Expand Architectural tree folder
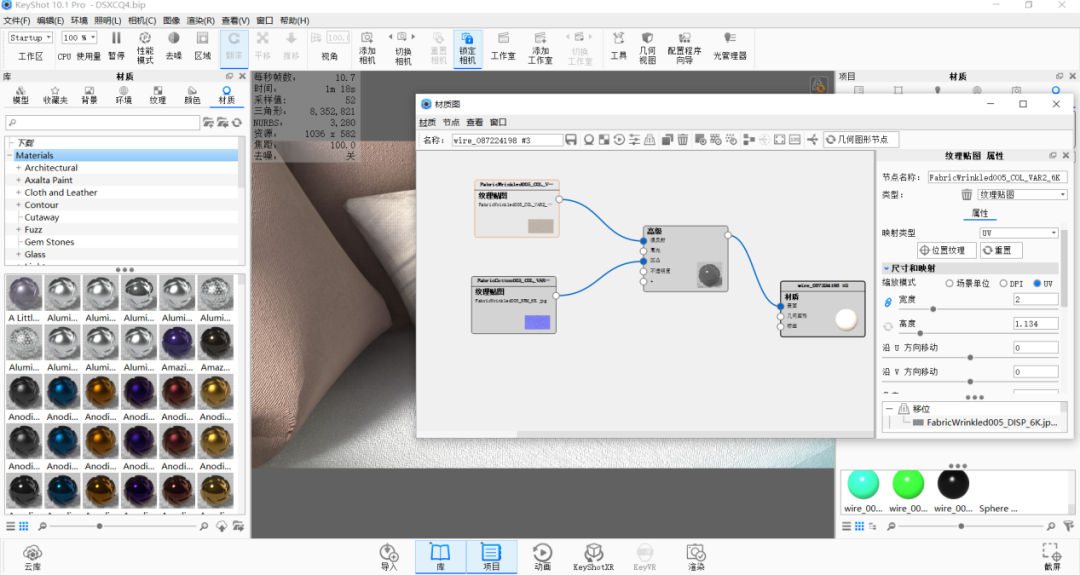This screenshot has width=1080, height=575. click(x=19, y=168)
